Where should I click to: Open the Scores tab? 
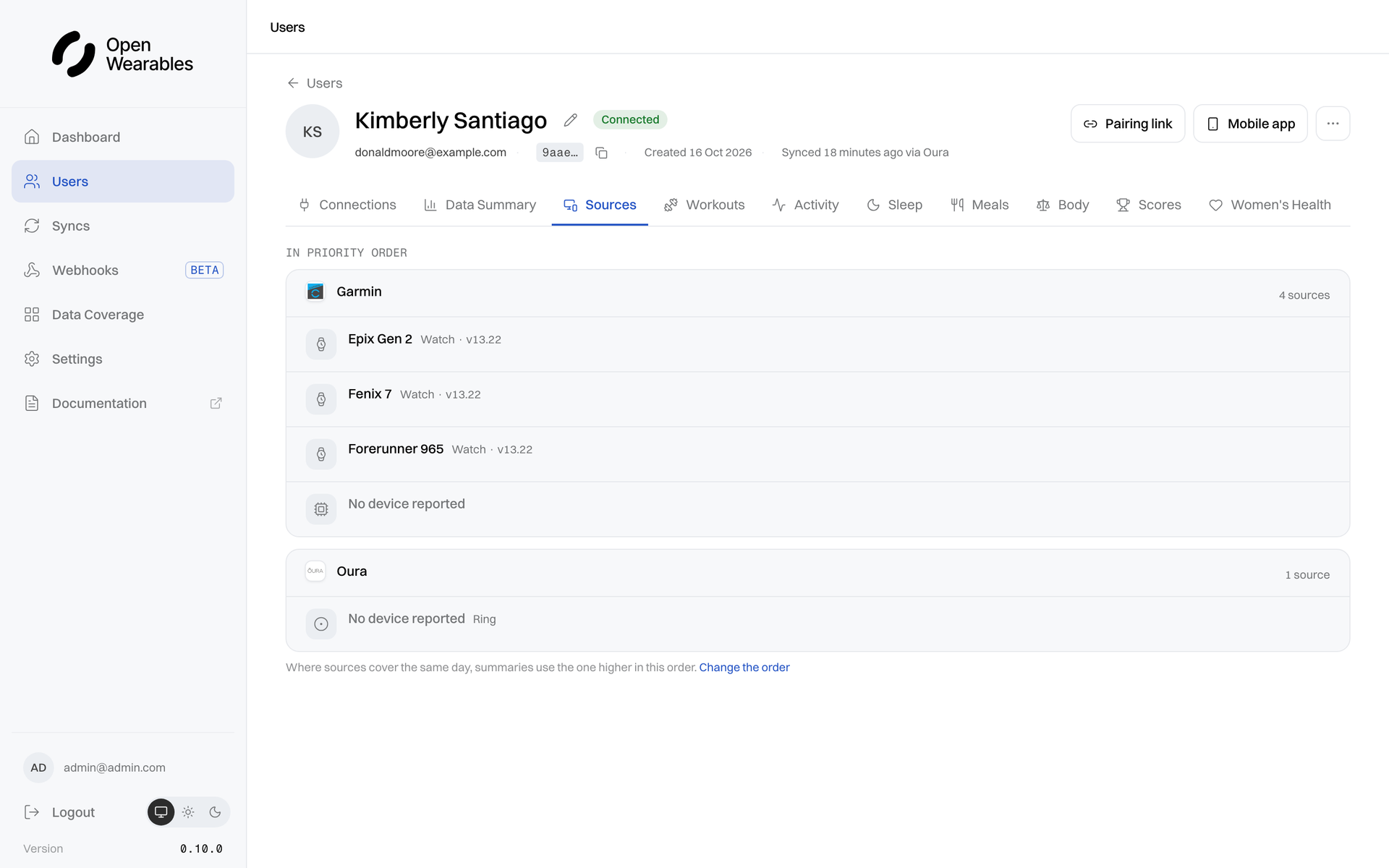coord(1149,205)
